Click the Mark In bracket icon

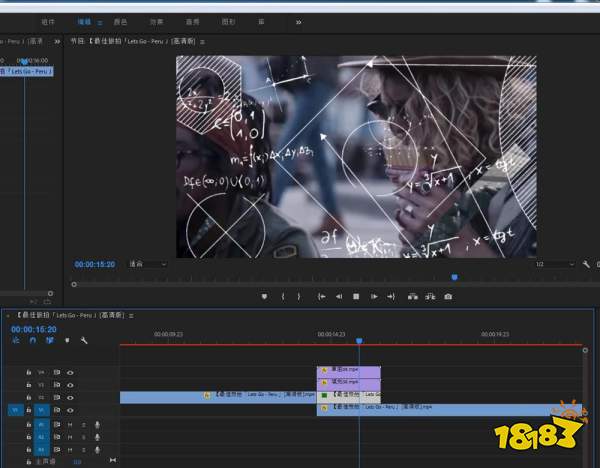[283, 296]
